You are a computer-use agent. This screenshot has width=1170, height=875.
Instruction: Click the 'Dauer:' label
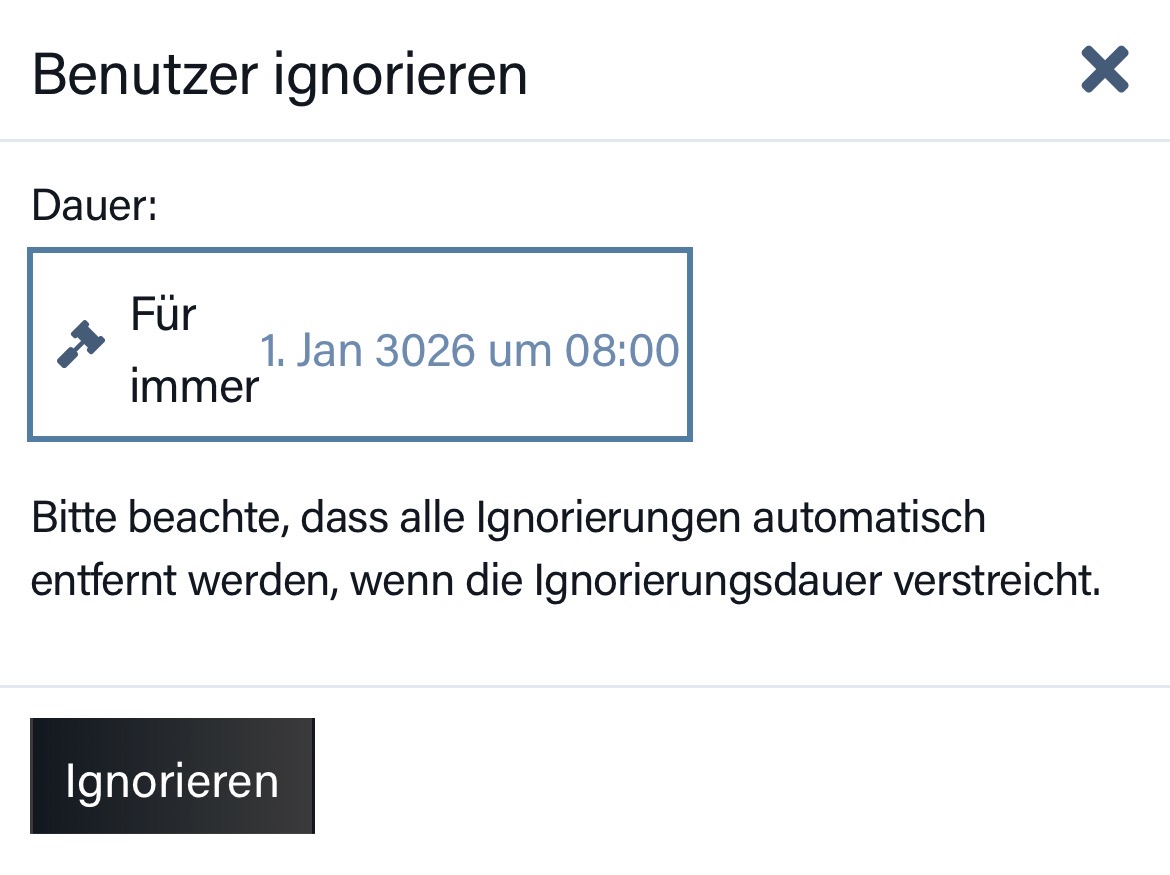click(x=95, y=207)
